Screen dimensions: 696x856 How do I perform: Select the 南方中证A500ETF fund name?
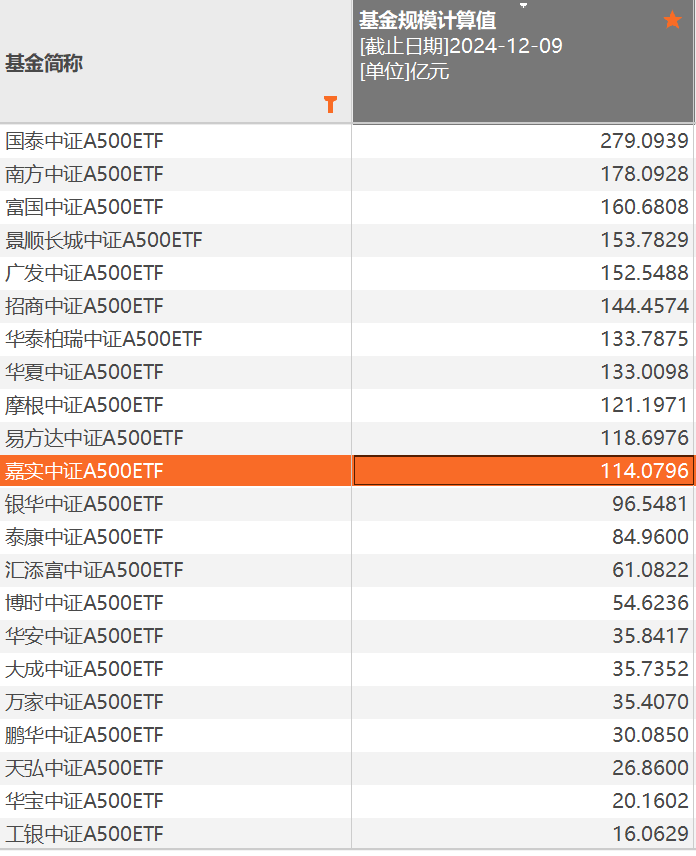click(84, 174)
